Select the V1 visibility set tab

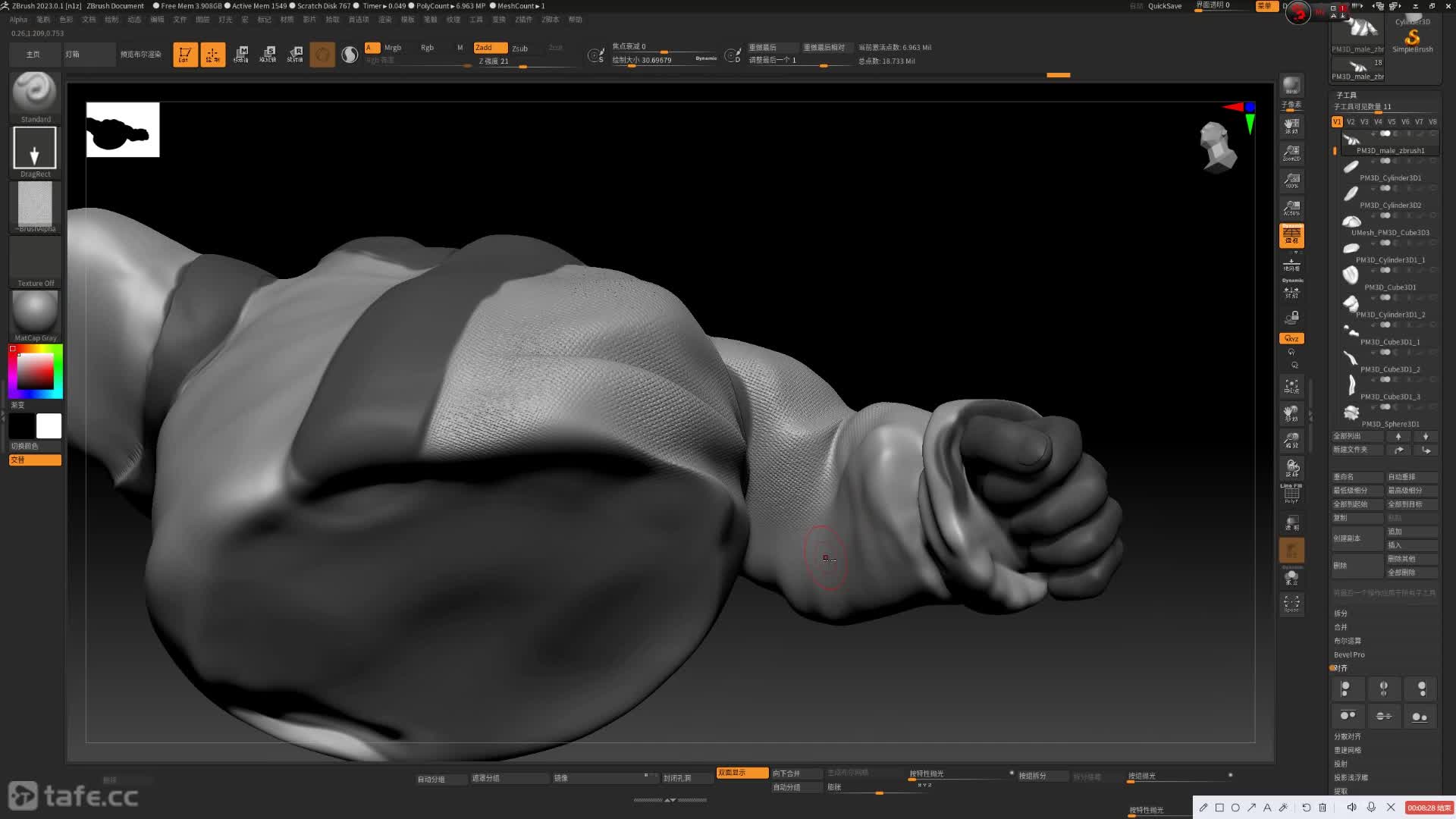pyautogui.click(x=1337, y=121)
